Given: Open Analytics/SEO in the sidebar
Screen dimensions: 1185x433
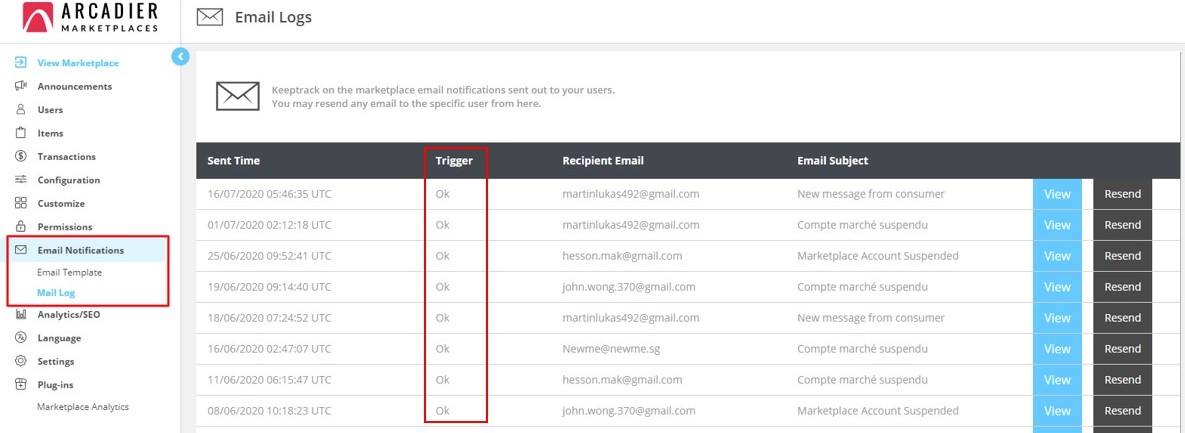Looking at the screenshot, I should [69, 314].
